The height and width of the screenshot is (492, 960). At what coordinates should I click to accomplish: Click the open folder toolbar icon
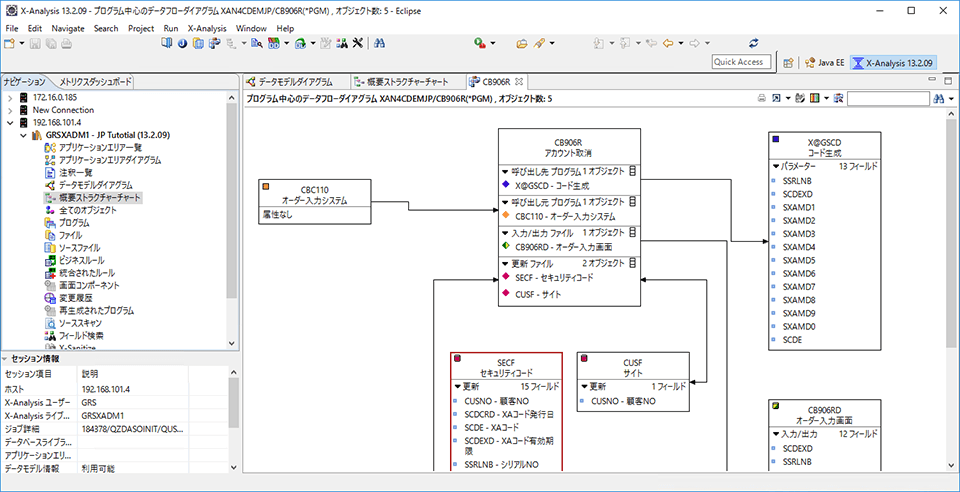[522, 43]
